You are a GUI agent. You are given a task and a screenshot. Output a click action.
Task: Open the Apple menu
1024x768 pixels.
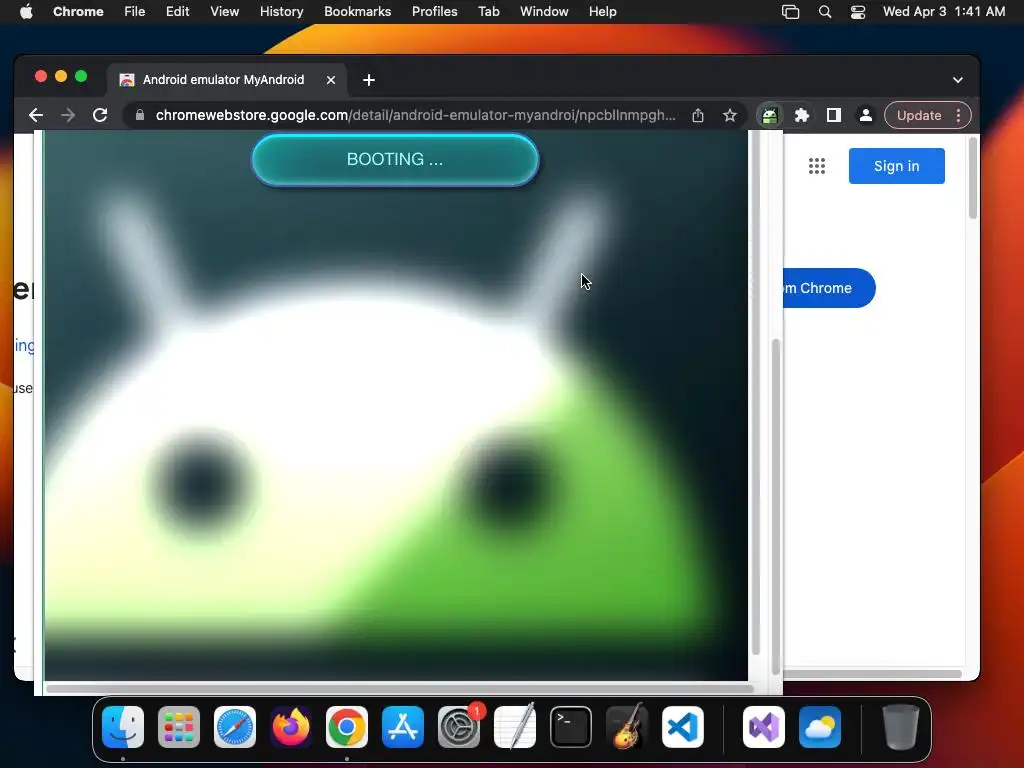tap(26, 12)
